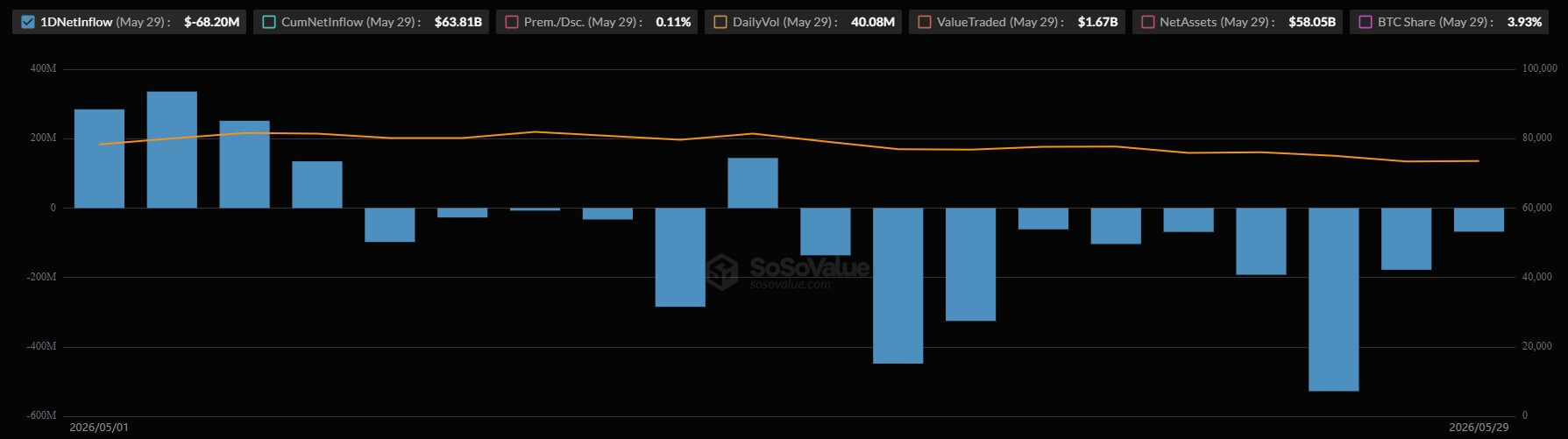Screen dimensions: 1568x439
Task: Click the -600M left axis label
Action: (x=41, y=415)
